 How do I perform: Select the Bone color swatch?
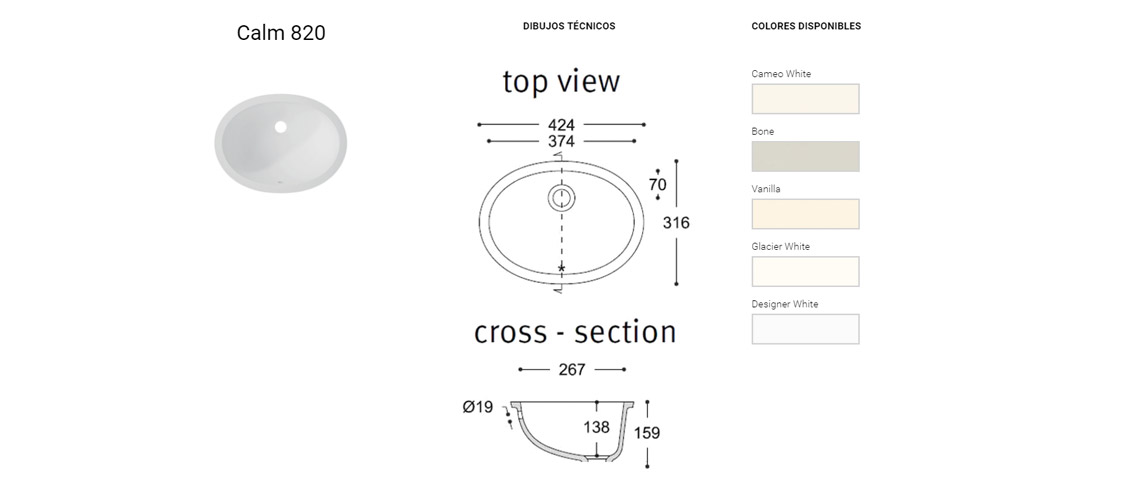pos(806,156)
